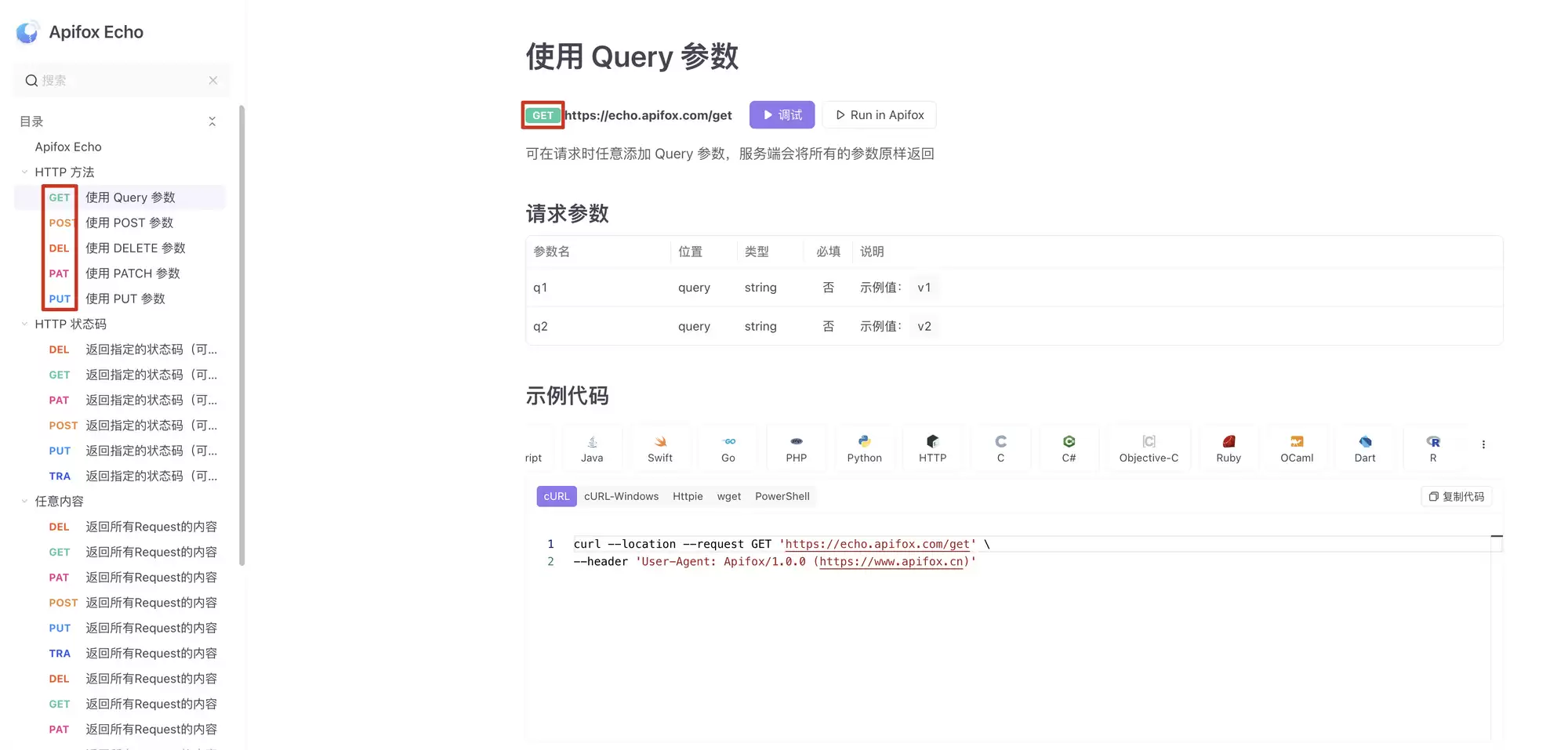Click example value v2 for q2
The height and width of the screenshot is (750, 1568).
tap(924, 326)
